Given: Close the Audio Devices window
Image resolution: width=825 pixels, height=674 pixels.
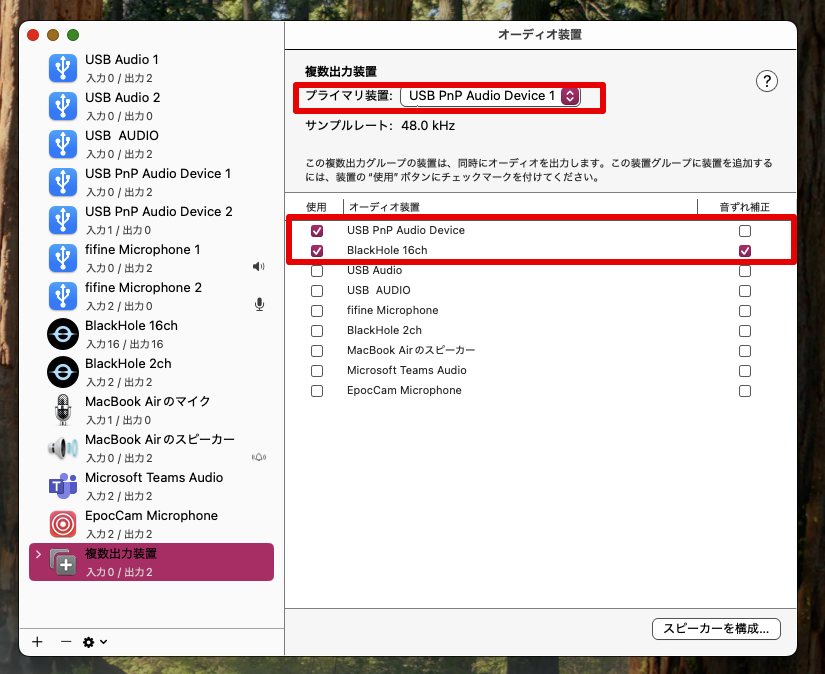Looking at the screenshot, I should [x=33, y=35].
